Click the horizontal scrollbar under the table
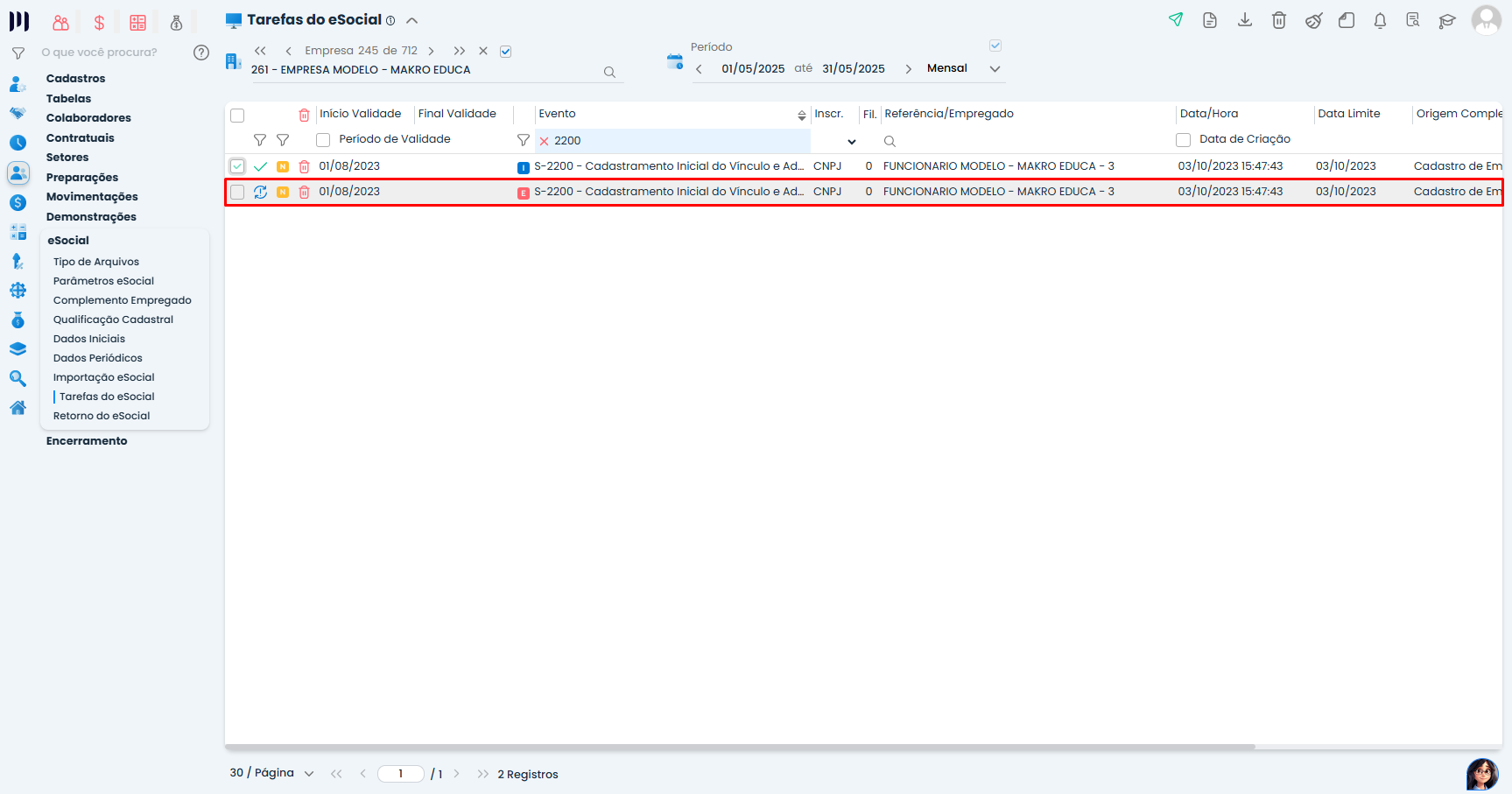The width and height of the screenshot is (1512, 794). (x=740, y=747)
